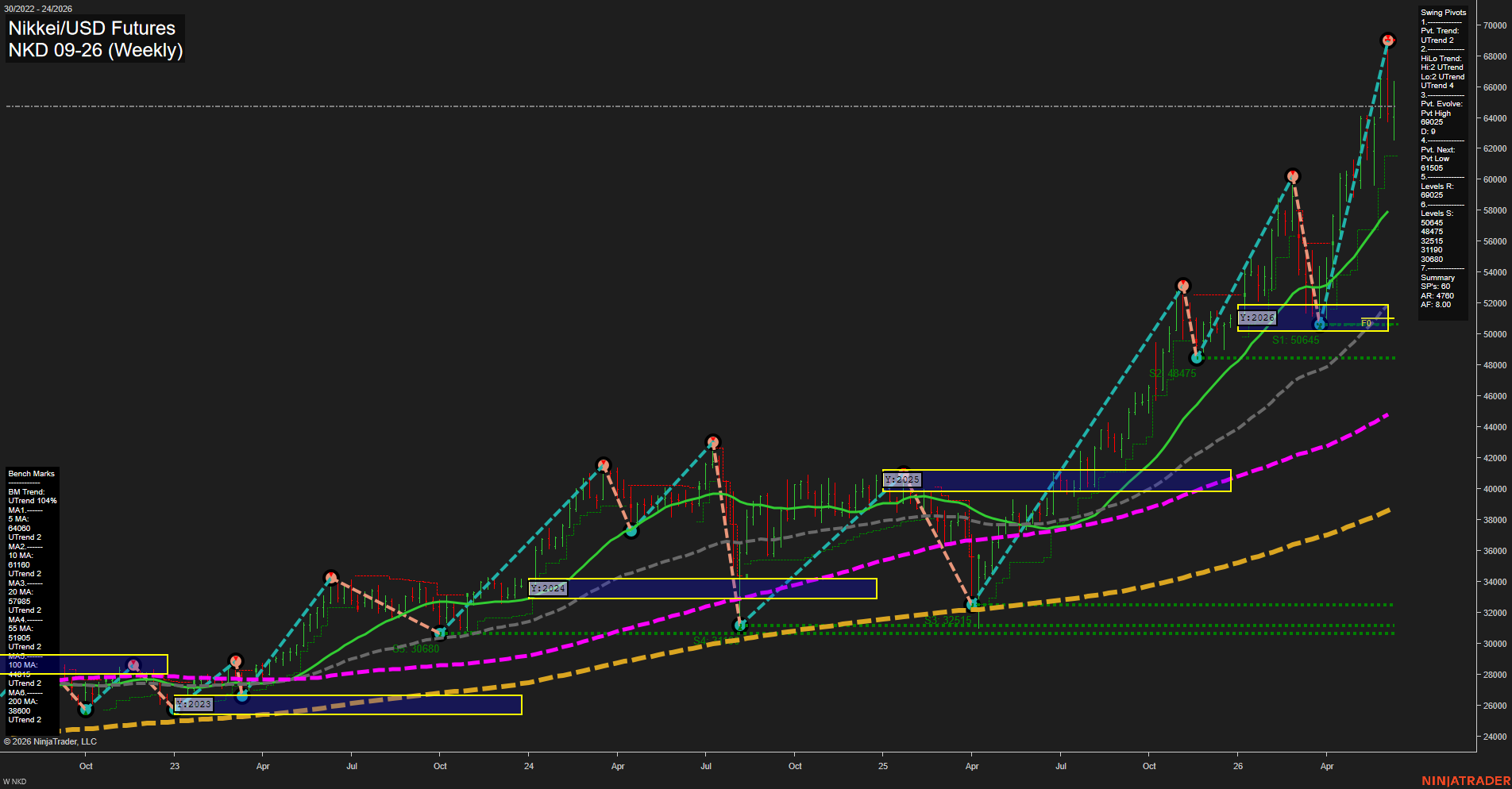Click the Y:2024 yearly range label
Image resolution: width=1512 pixels, height=789 pixels.
click(548, 588)
